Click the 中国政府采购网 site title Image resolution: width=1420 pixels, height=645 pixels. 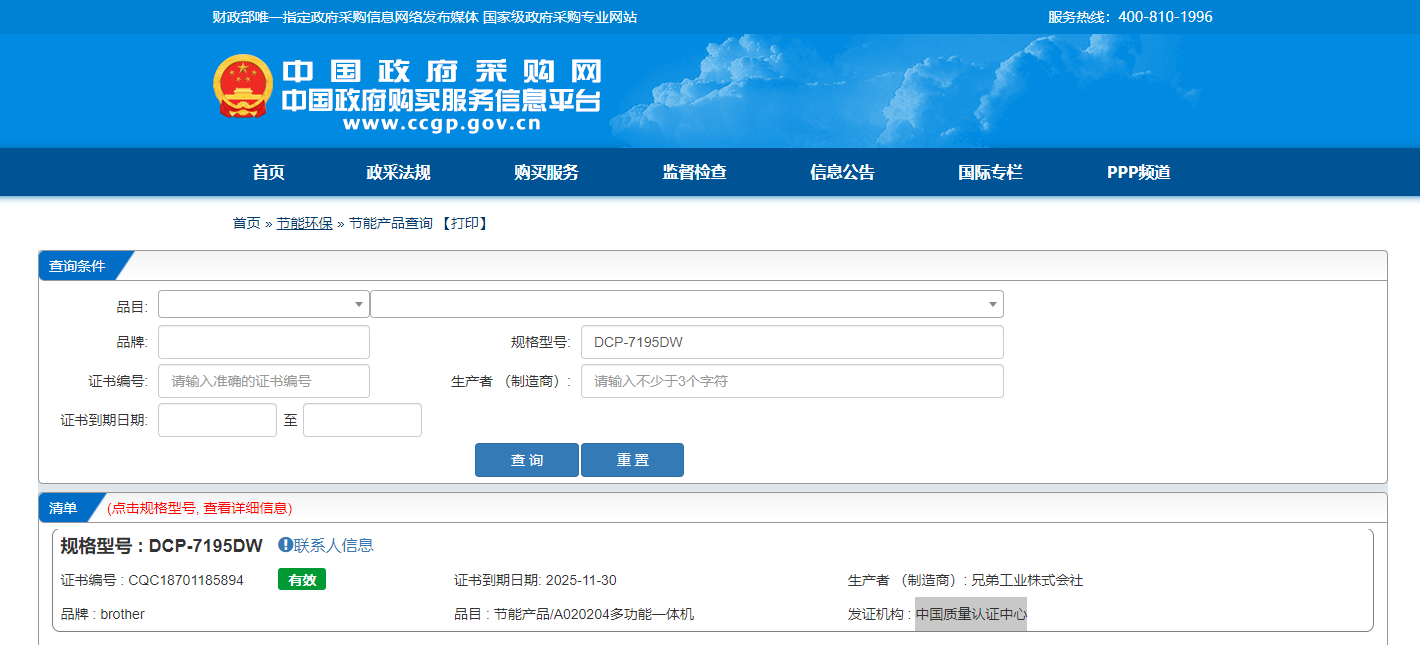(441, 71)
